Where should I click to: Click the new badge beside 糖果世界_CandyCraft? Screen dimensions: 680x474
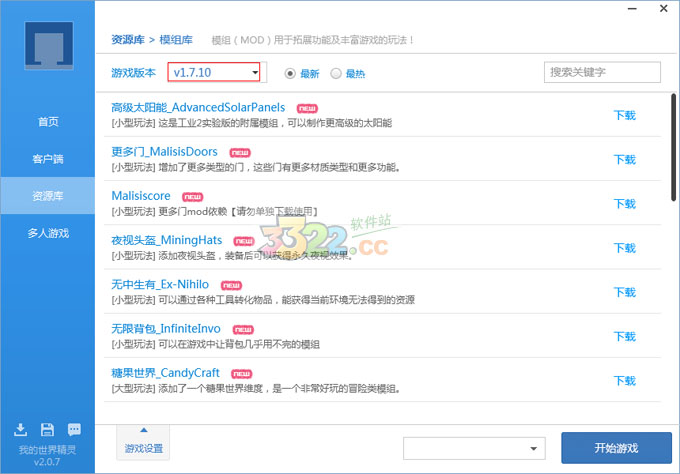coord(242,374)
